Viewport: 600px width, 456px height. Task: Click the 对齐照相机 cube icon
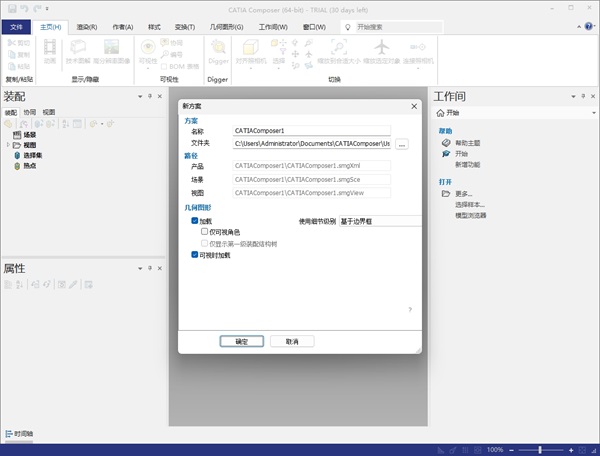pyautogui.click(x=251, y=47)
